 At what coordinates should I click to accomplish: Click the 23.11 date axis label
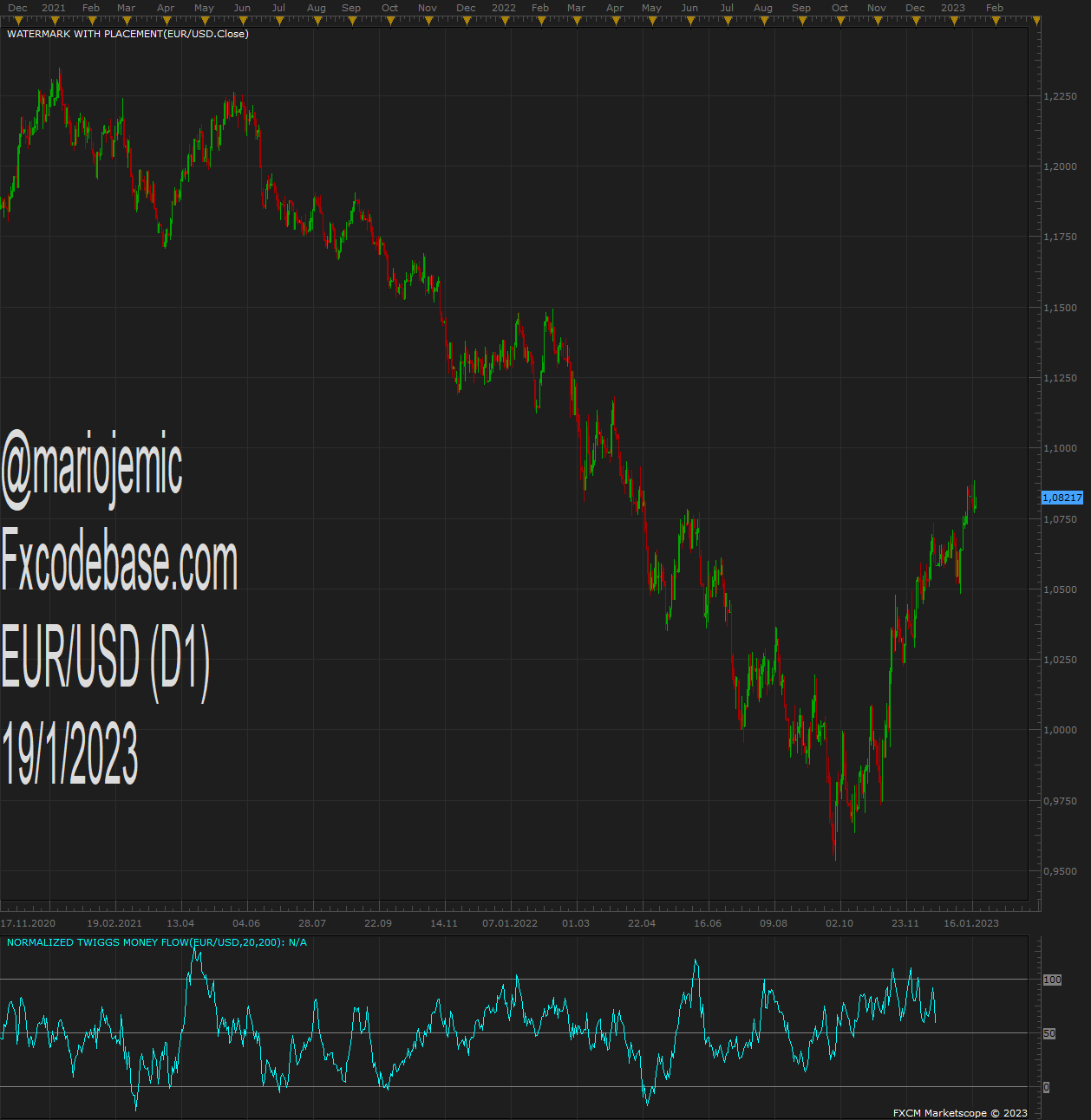coord(905,923)
